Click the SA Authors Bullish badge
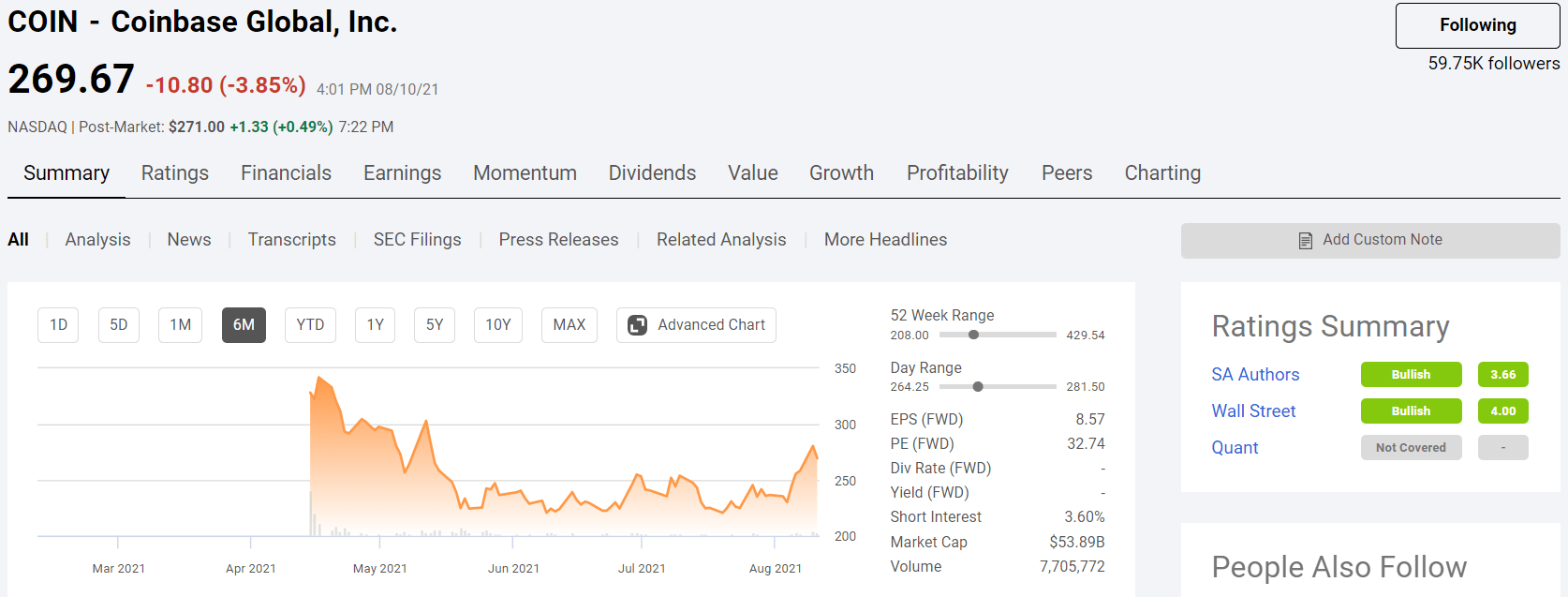This screenshot has height=597, width=1568. click(1411, 375)
